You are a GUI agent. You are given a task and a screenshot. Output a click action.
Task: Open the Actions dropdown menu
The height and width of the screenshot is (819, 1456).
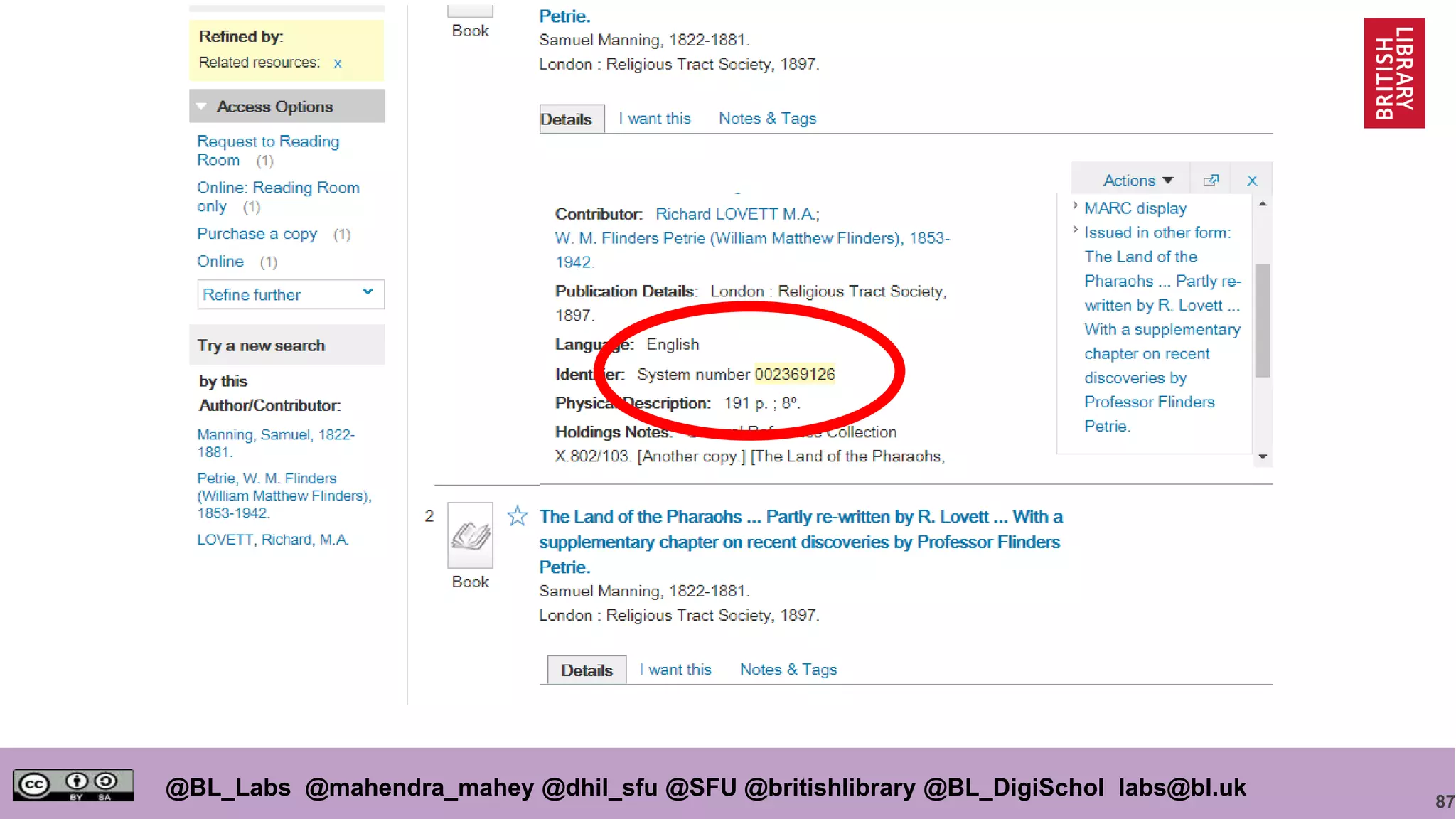pyautogui.click(x=1137, y=181)
